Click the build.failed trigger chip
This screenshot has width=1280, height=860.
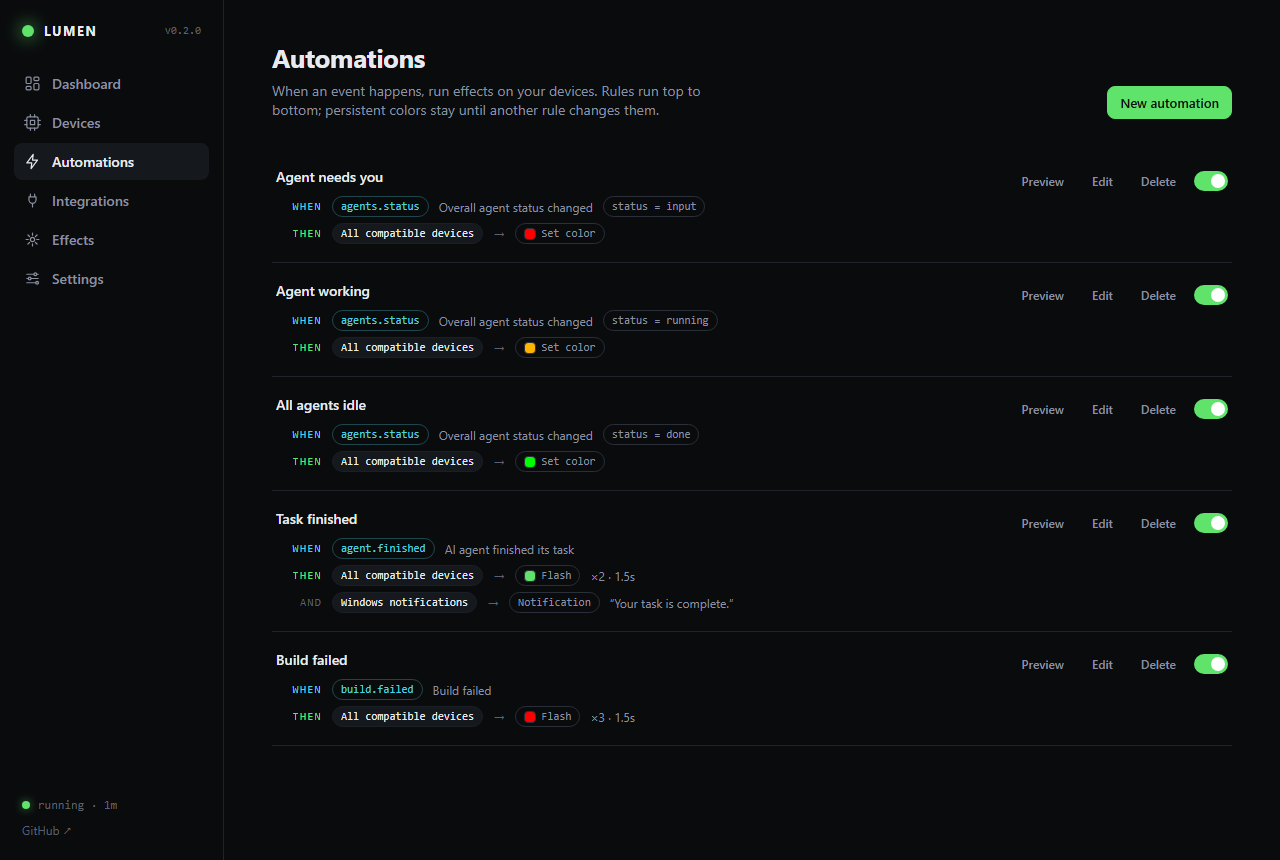[x=377, y=690]
